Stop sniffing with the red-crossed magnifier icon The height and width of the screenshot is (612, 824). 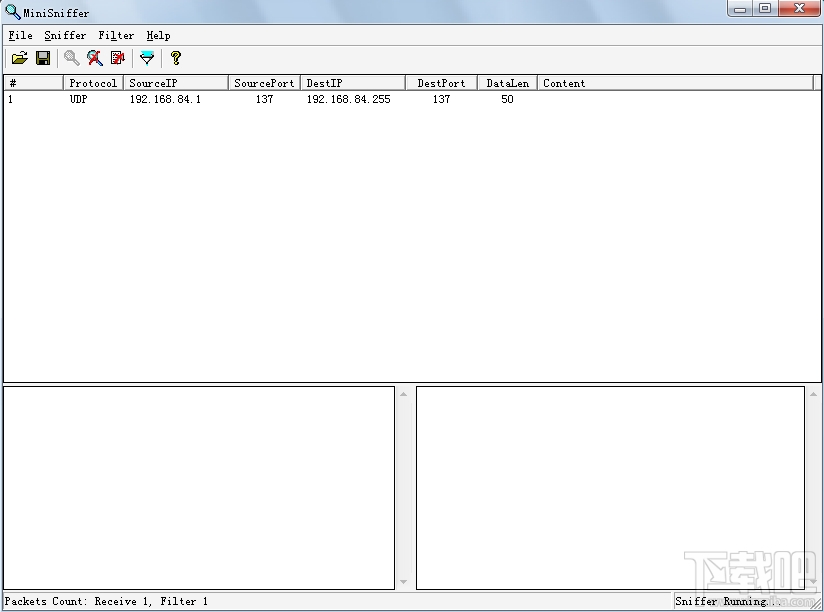pyautogui.click(x=95, y=58)
